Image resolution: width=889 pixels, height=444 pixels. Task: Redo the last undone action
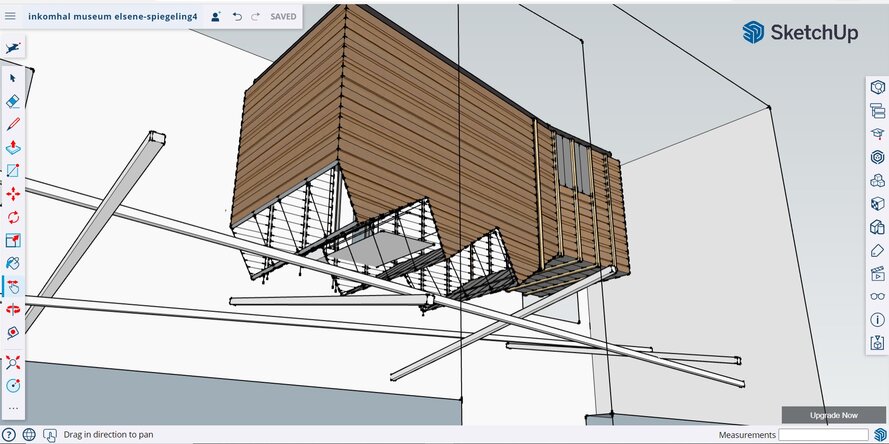[255, 16]
